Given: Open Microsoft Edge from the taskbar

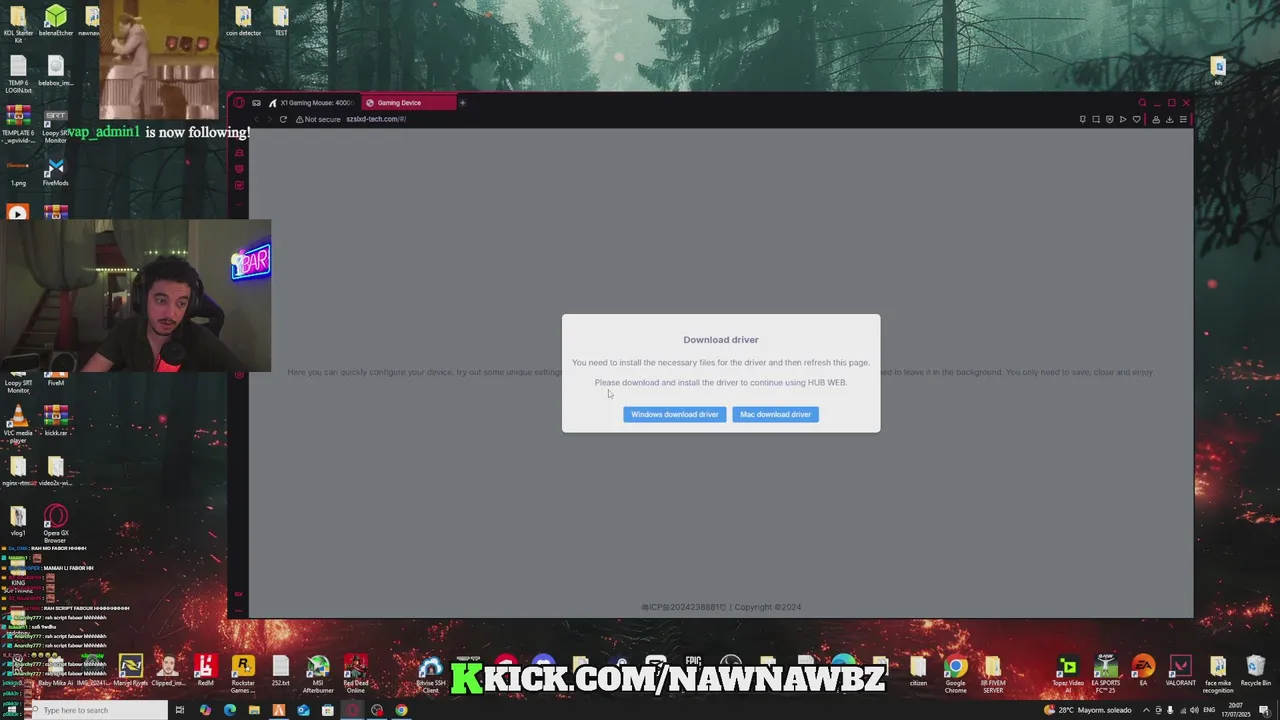Looking at the screenshot, I should [230, 710].
